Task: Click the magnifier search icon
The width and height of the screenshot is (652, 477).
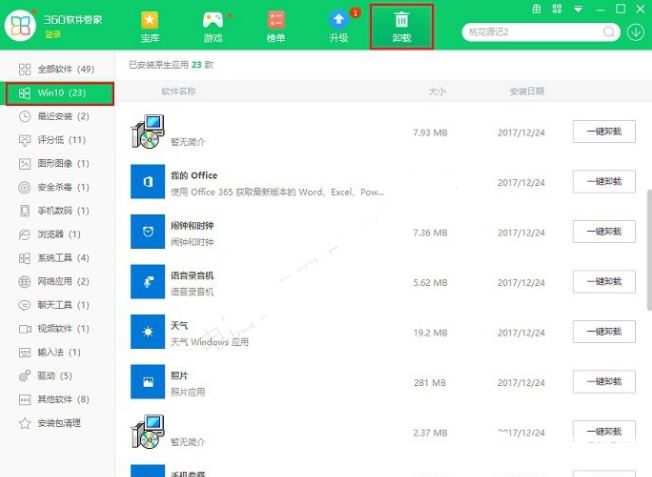Action: point(609,32)
